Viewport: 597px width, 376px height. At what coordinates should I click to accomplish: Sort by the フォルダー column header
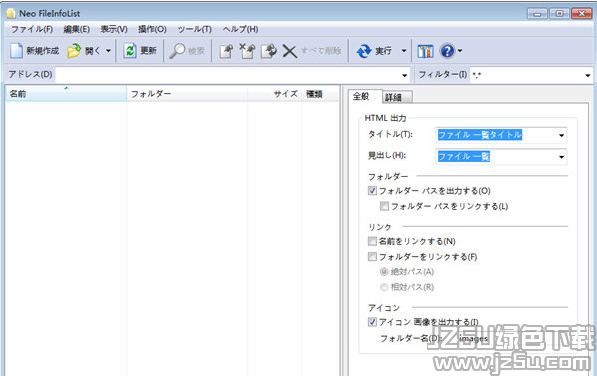[187, 94]
